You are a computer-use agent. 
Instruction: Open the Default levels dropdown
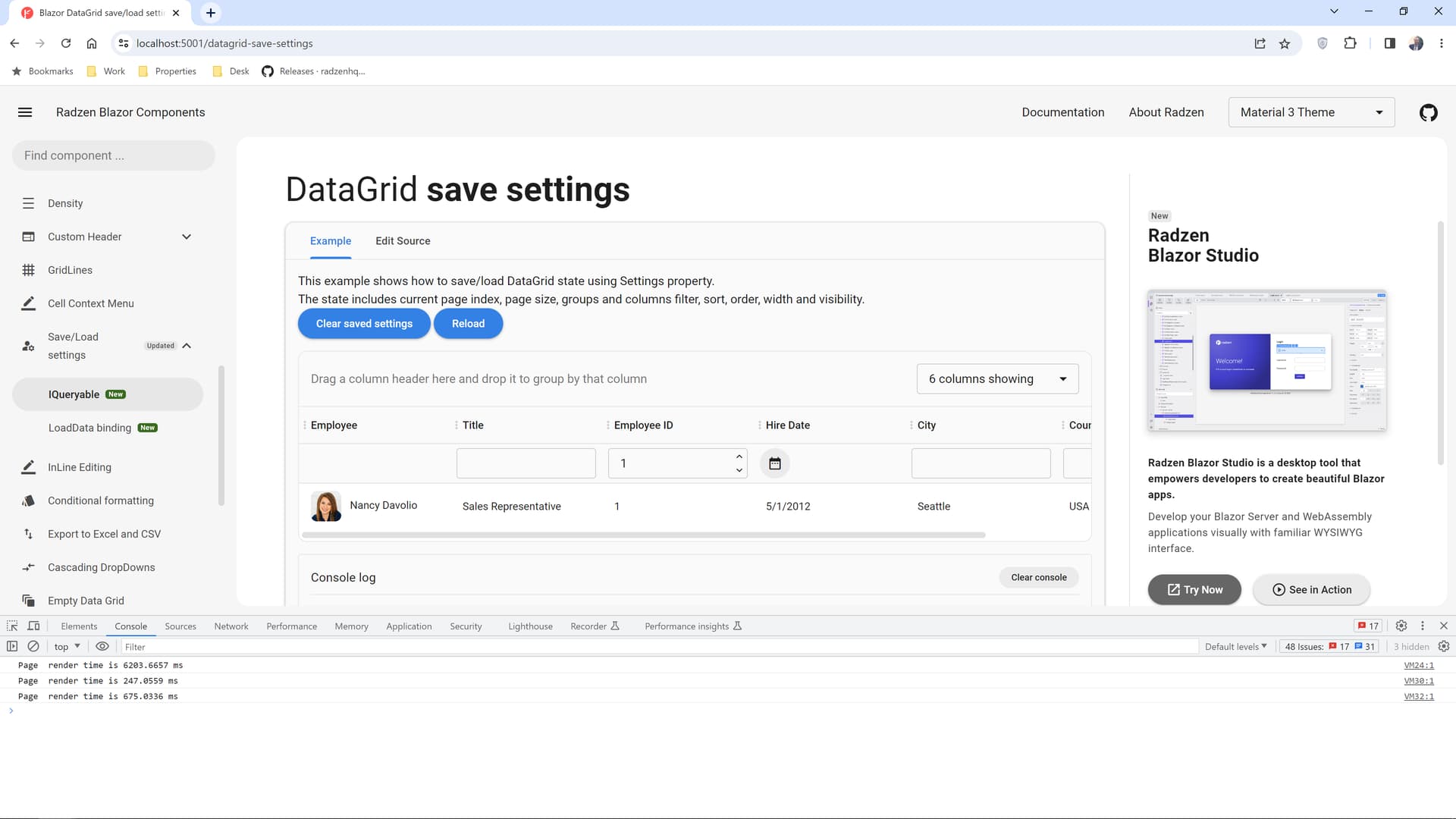(1235, 646)
